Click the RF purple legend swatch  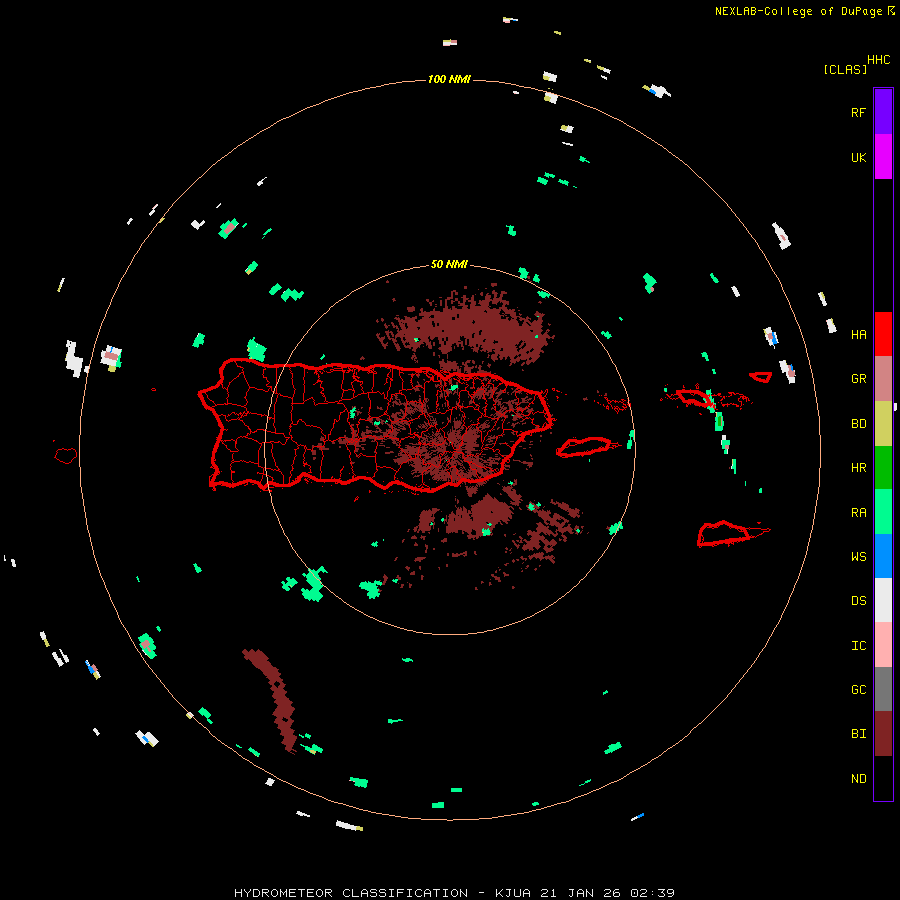(883, 112)
